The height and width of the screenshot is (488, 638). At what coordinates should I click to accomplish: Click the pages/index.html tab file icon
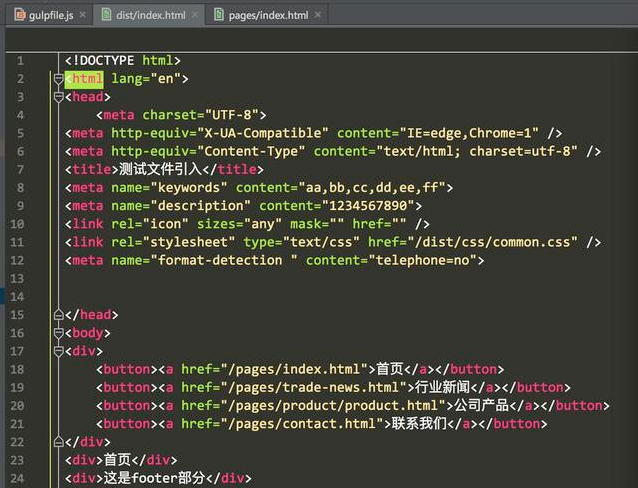point(218,15)
